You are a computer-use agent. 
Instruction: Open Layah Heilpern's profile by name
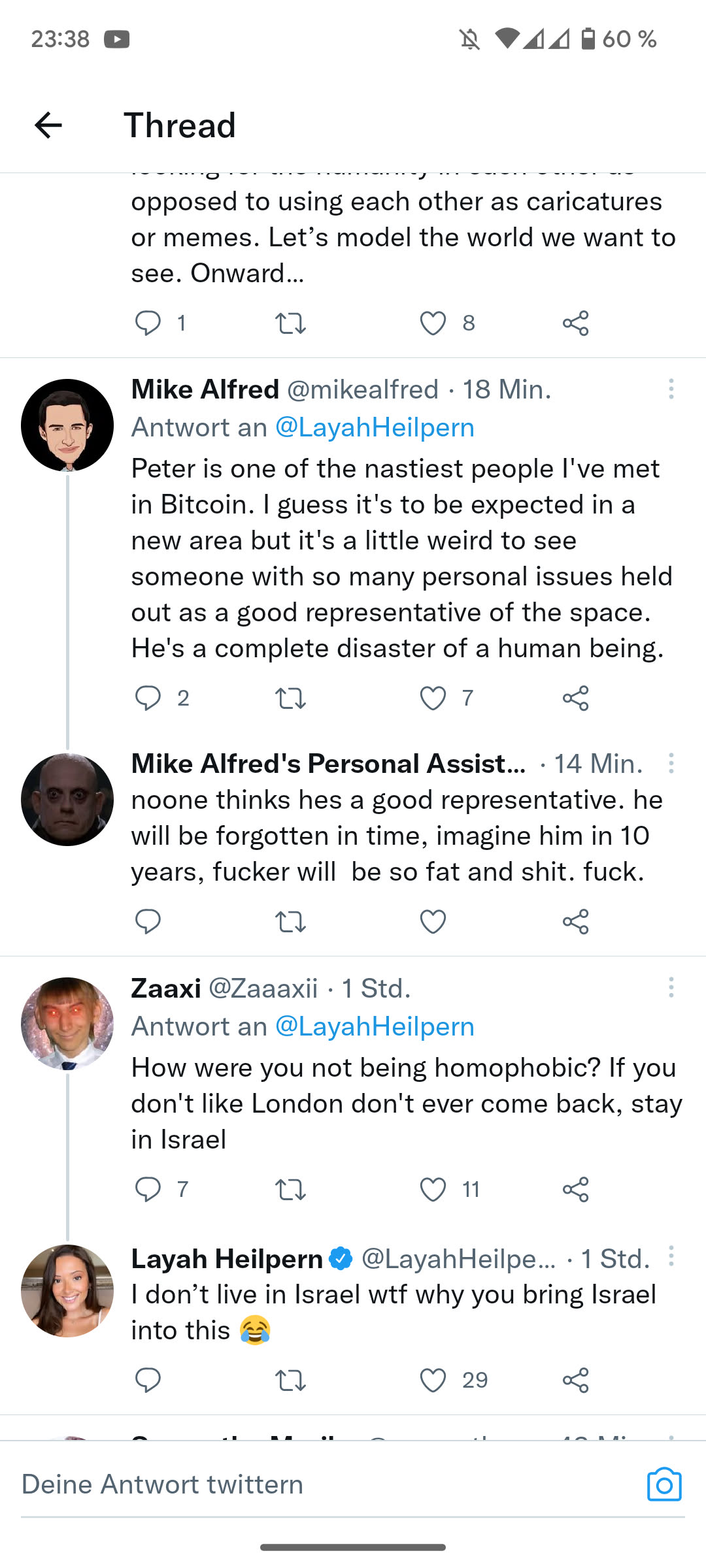pyautogui.click(x=227, y=1258)
